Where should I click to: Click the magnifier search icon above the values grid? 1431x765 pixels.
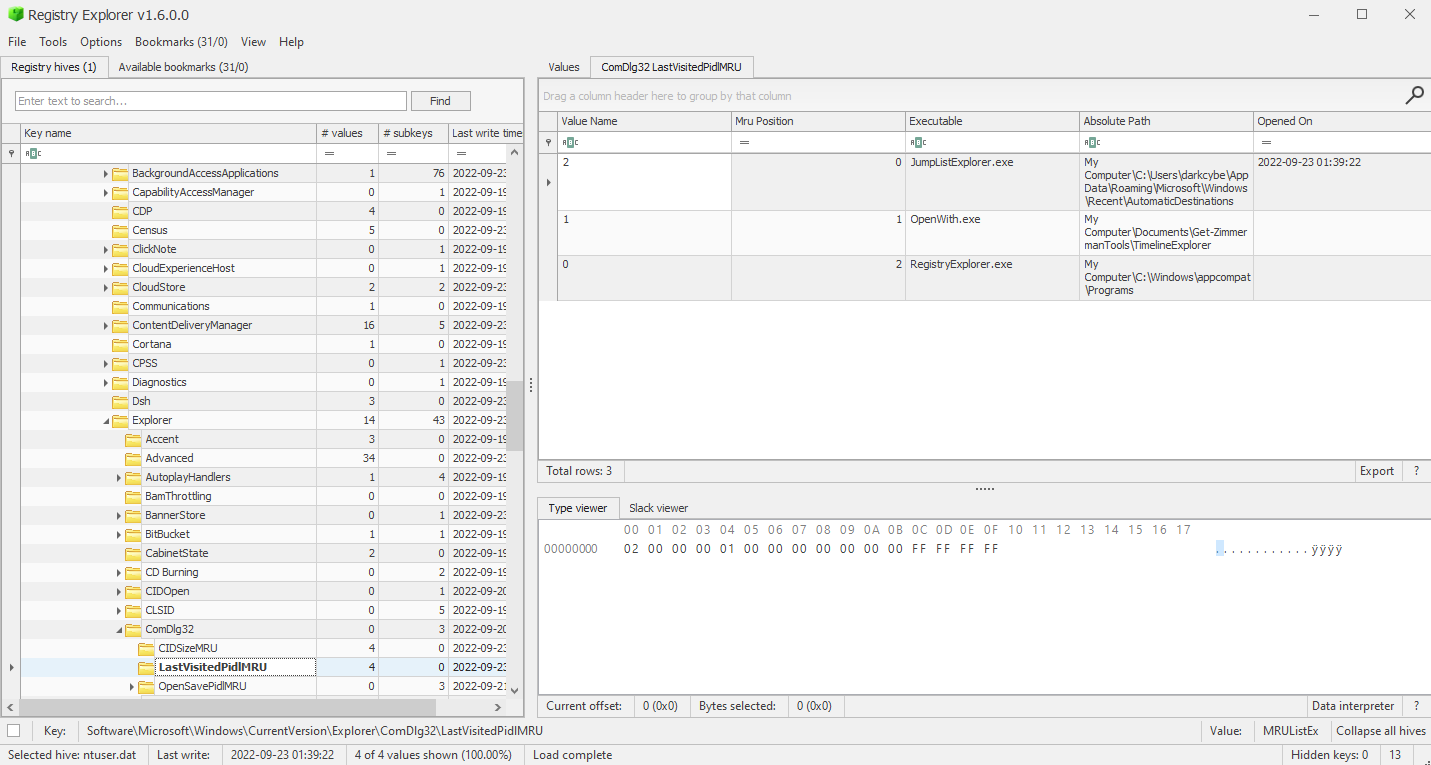1414,95
